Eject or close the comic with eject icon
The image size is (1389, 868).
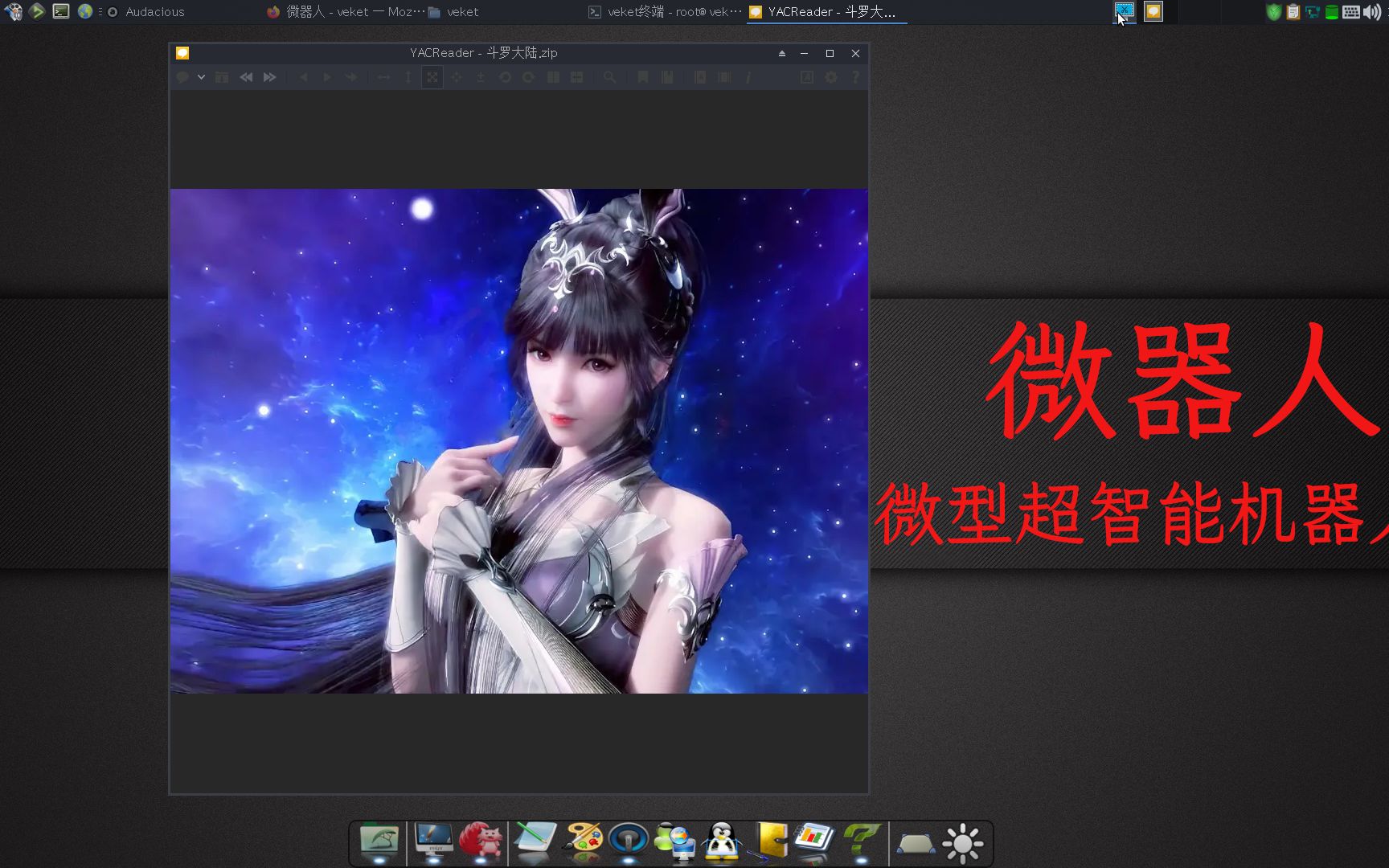(x=781, y=53)
